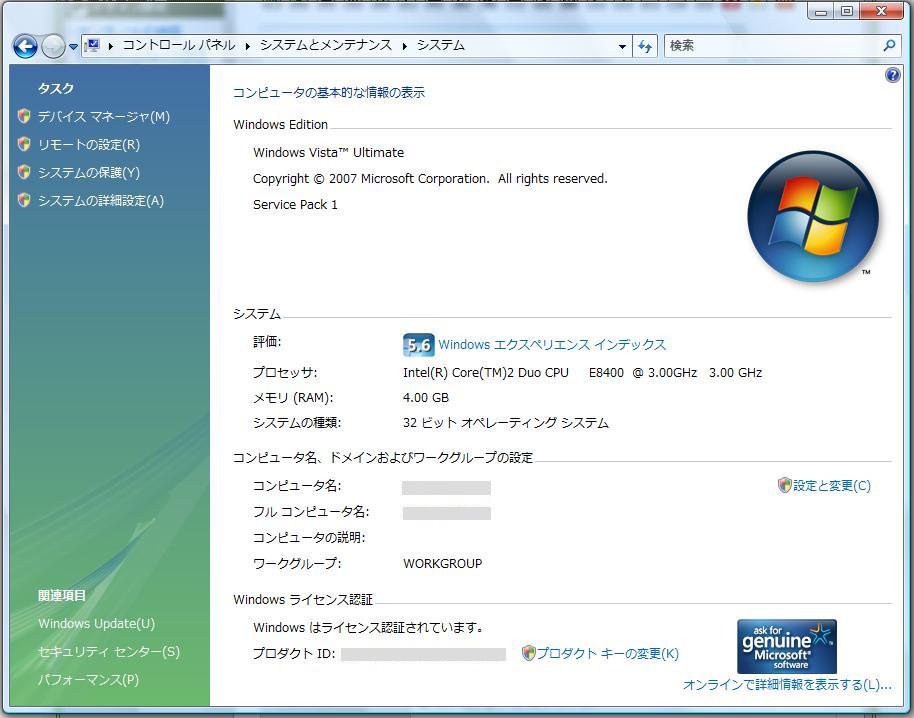914x718 pixels.
Task: Click the magnifier search icon
Action: [890, 45]
